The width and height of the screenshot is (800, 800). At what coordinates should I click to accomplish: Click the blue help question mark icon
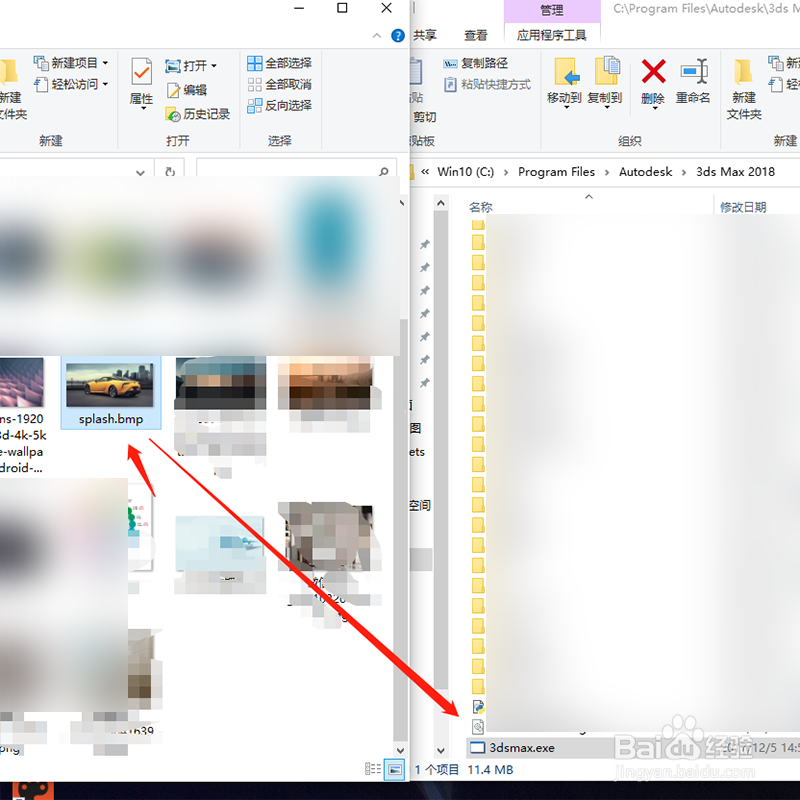click(x=397, y=36)
